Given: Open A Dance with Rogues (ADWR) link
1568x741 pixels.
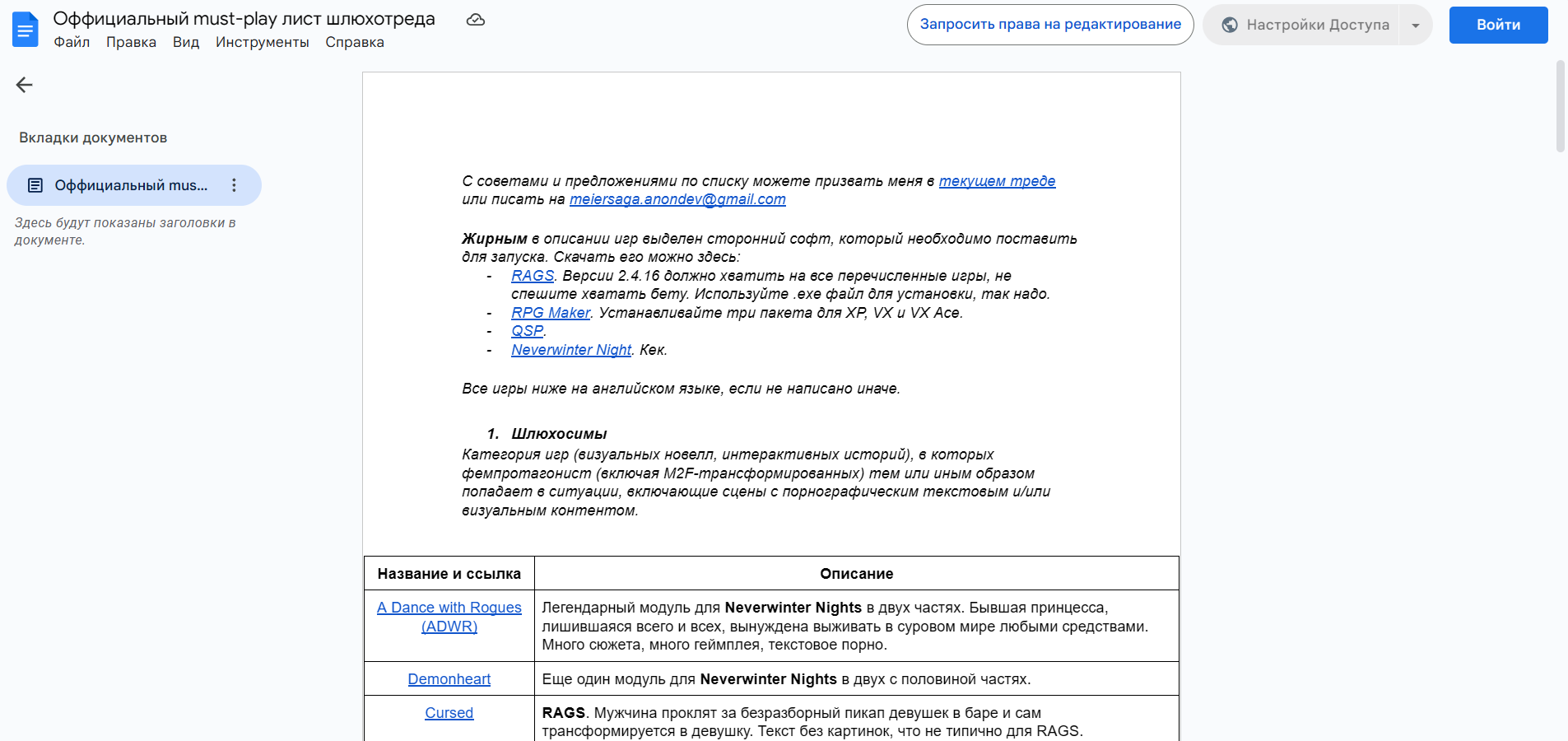Looking at the screenshot, I should point(449,617).
